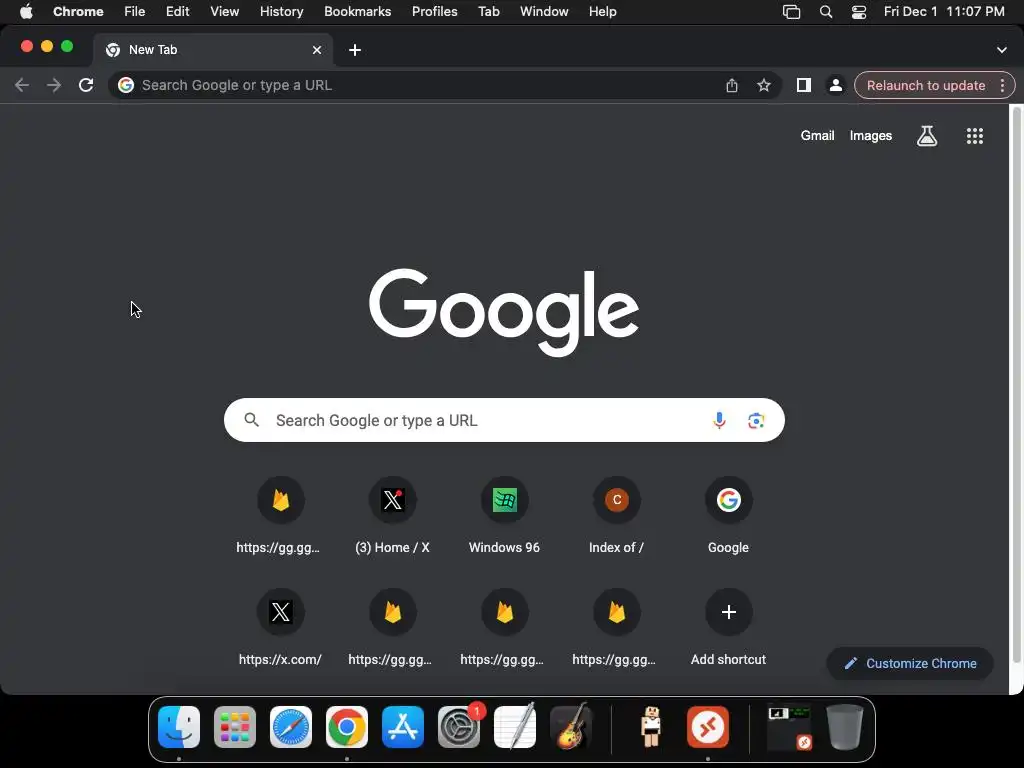Open the Index of / shortcut
Screen dimensions: 1024x768
click(616, 516)
